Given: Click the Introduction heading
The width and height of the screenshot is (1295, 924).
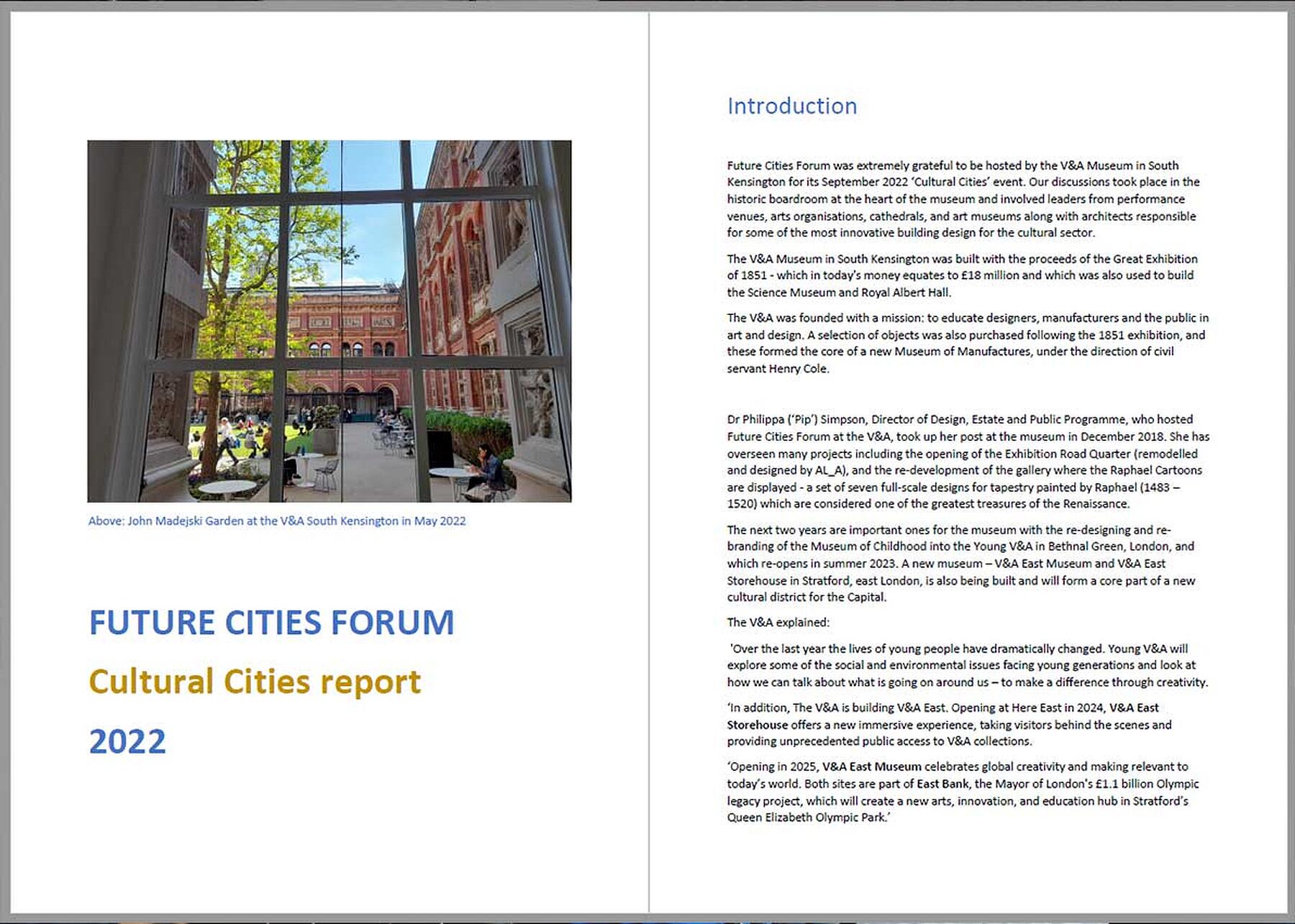Looking at the screenshot, I should tap(792, 106).
